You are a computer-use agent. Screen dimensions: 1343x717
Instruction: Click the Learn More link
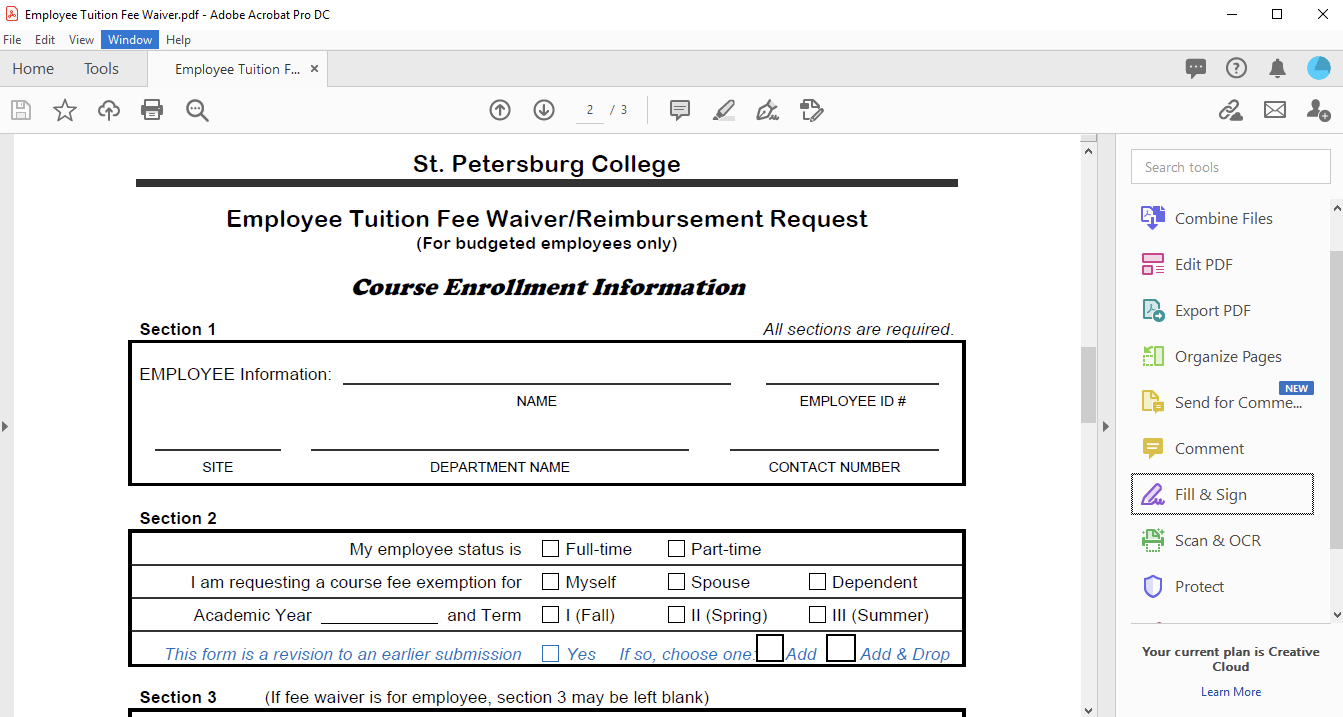pyautogui.click(x=1230, y=692)
